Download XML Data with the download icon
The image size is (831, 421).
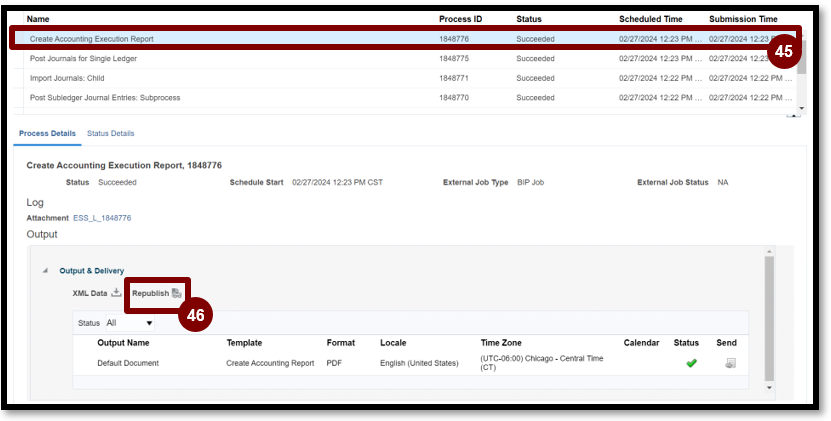tap(116, 293)
